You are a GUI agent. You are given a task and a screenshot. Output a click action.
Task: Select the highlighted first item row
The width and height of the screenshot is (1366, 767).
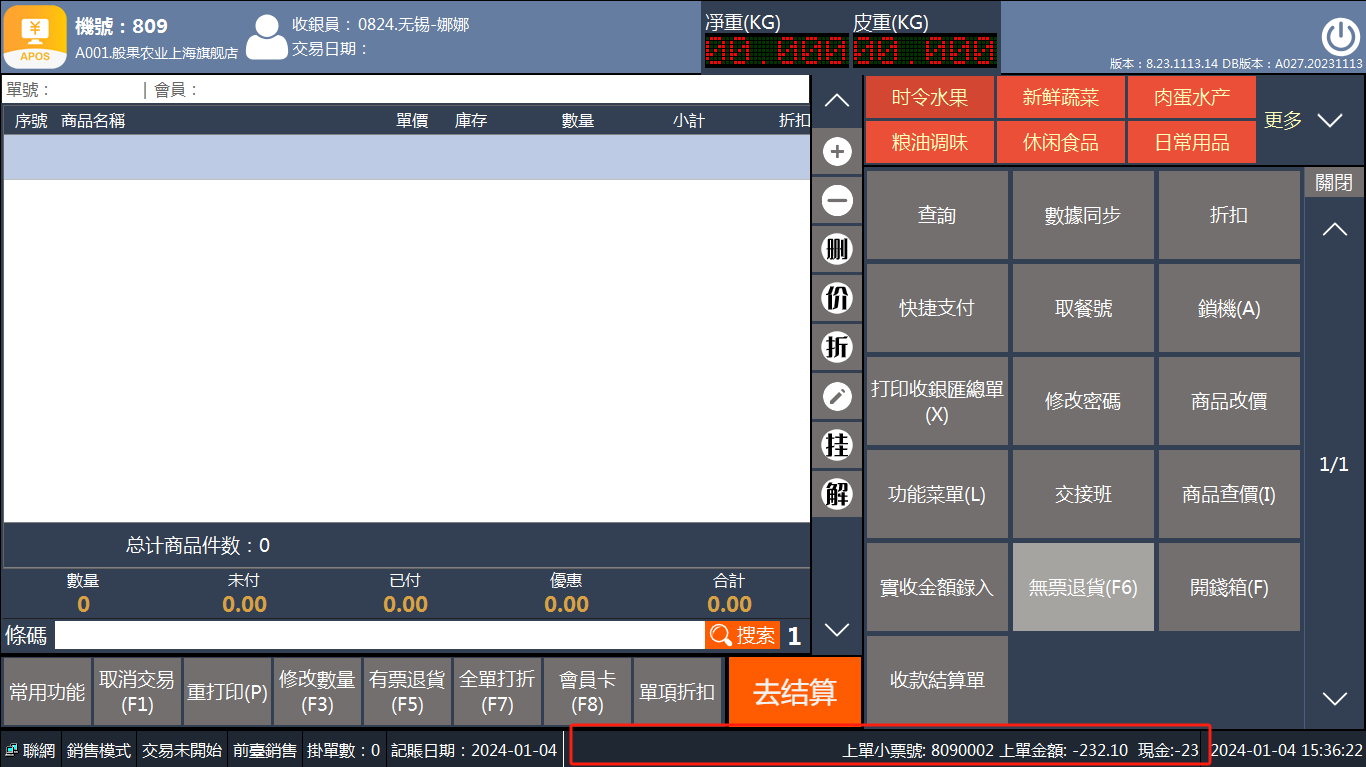[406, 157]
